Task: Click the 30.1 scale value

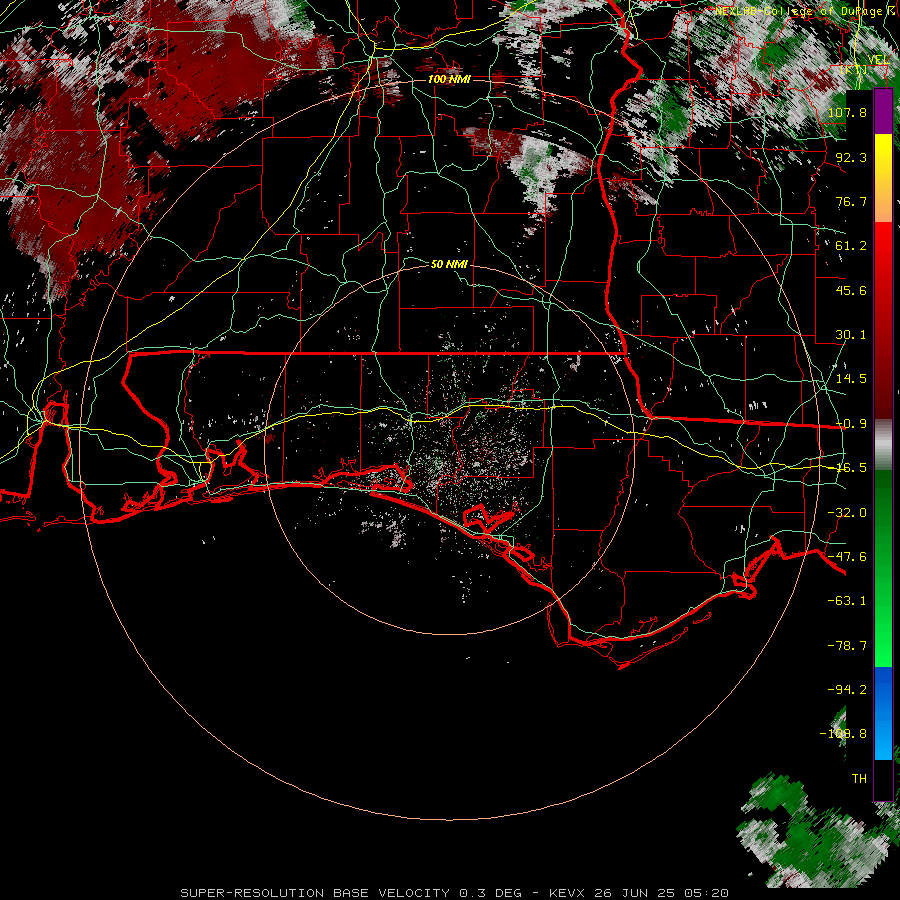Action: (851, 335)
